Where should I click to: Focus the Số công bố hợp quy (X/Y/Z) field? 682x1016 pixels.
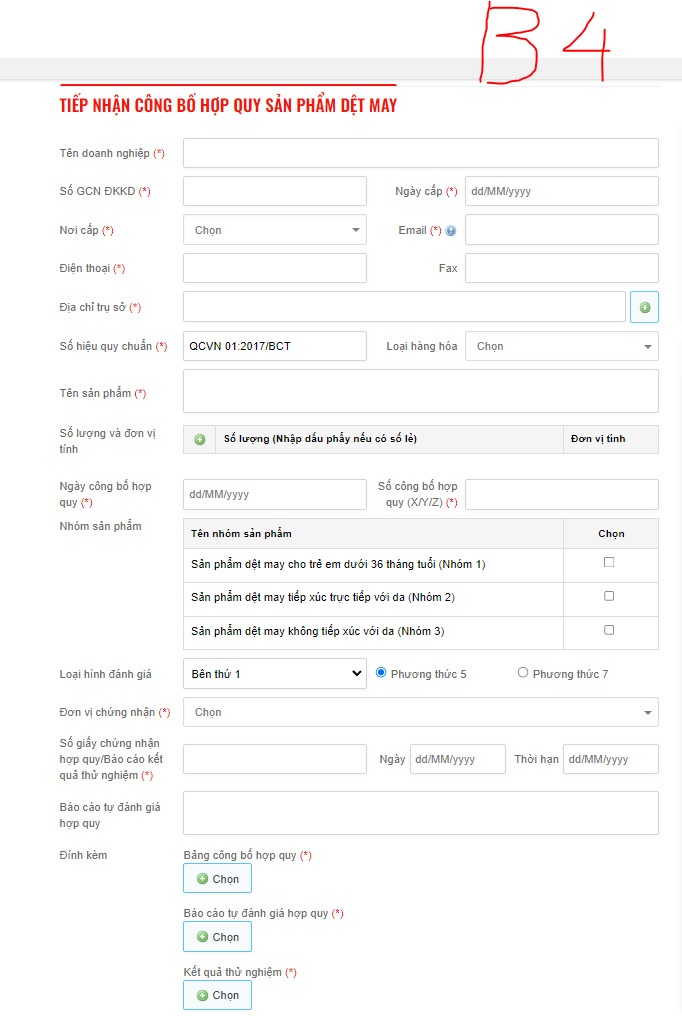point(562,494)
